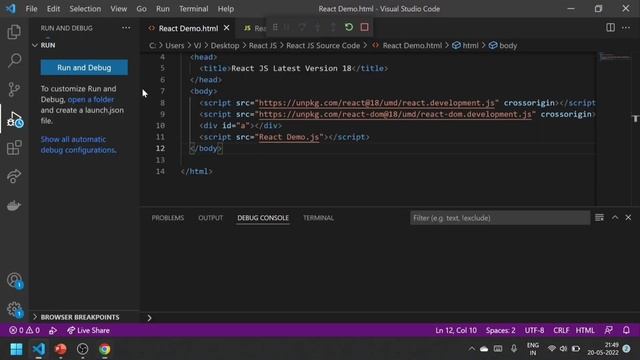Image resolution: width=640 pixels, height=360 pixels.
Task: Click the debug Pause button
Action: coord(287,27)
